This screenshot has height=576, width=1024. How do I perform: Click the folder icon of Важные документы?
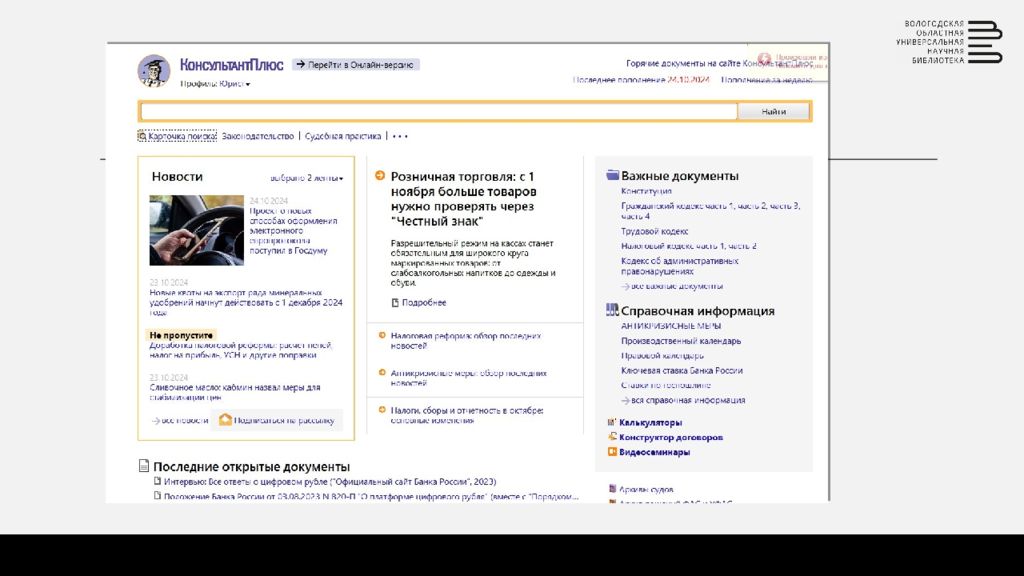pos(613,175)
